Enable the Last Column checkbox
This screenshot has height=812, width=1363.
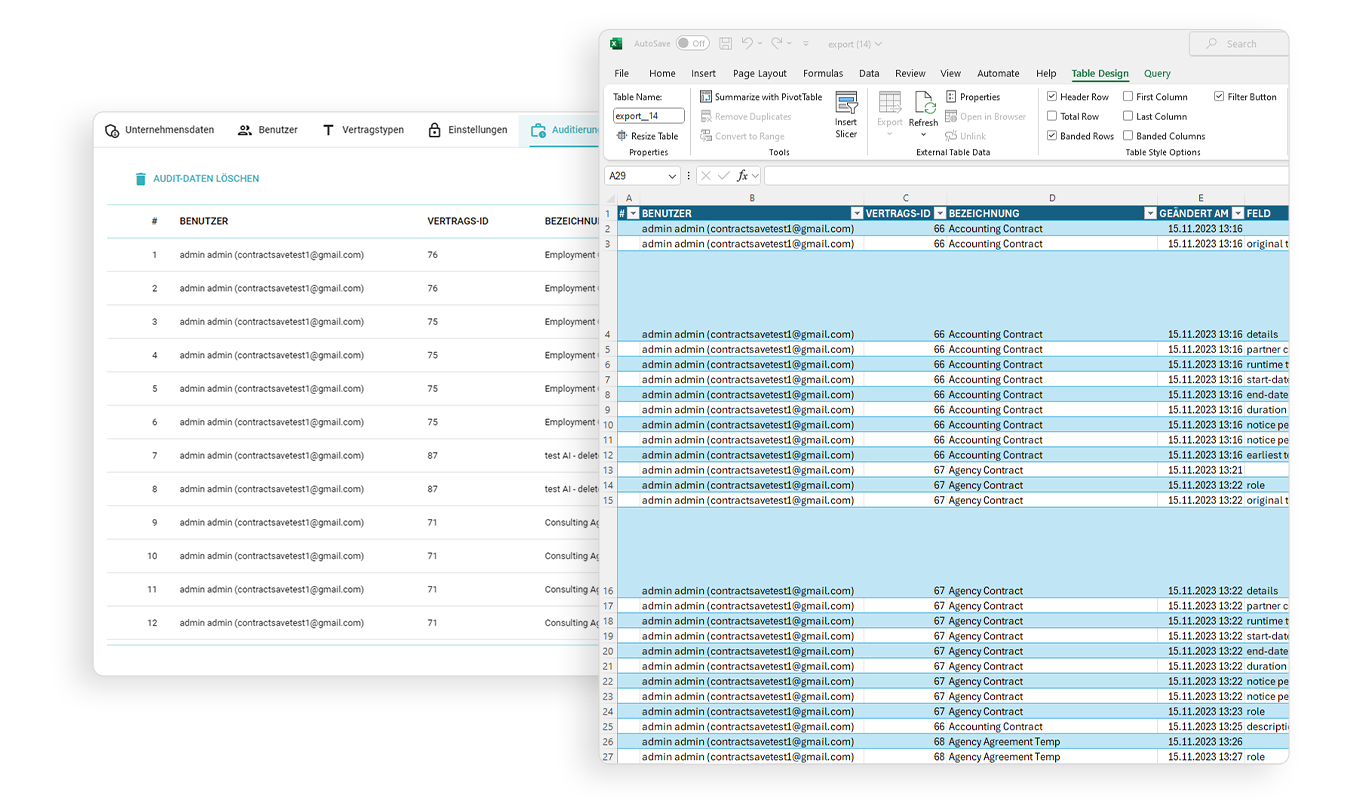pyautogui.click(x=1128, y=116)
